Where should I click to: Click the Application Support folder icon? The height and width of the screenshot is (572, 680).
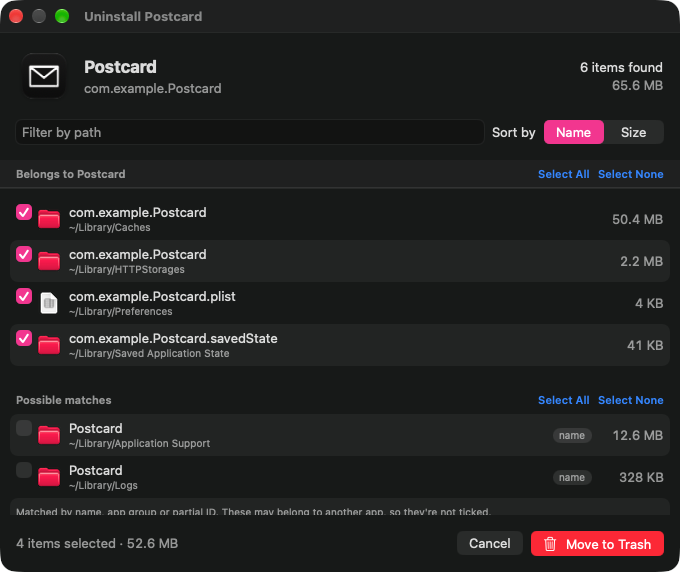tap(49, 435)
